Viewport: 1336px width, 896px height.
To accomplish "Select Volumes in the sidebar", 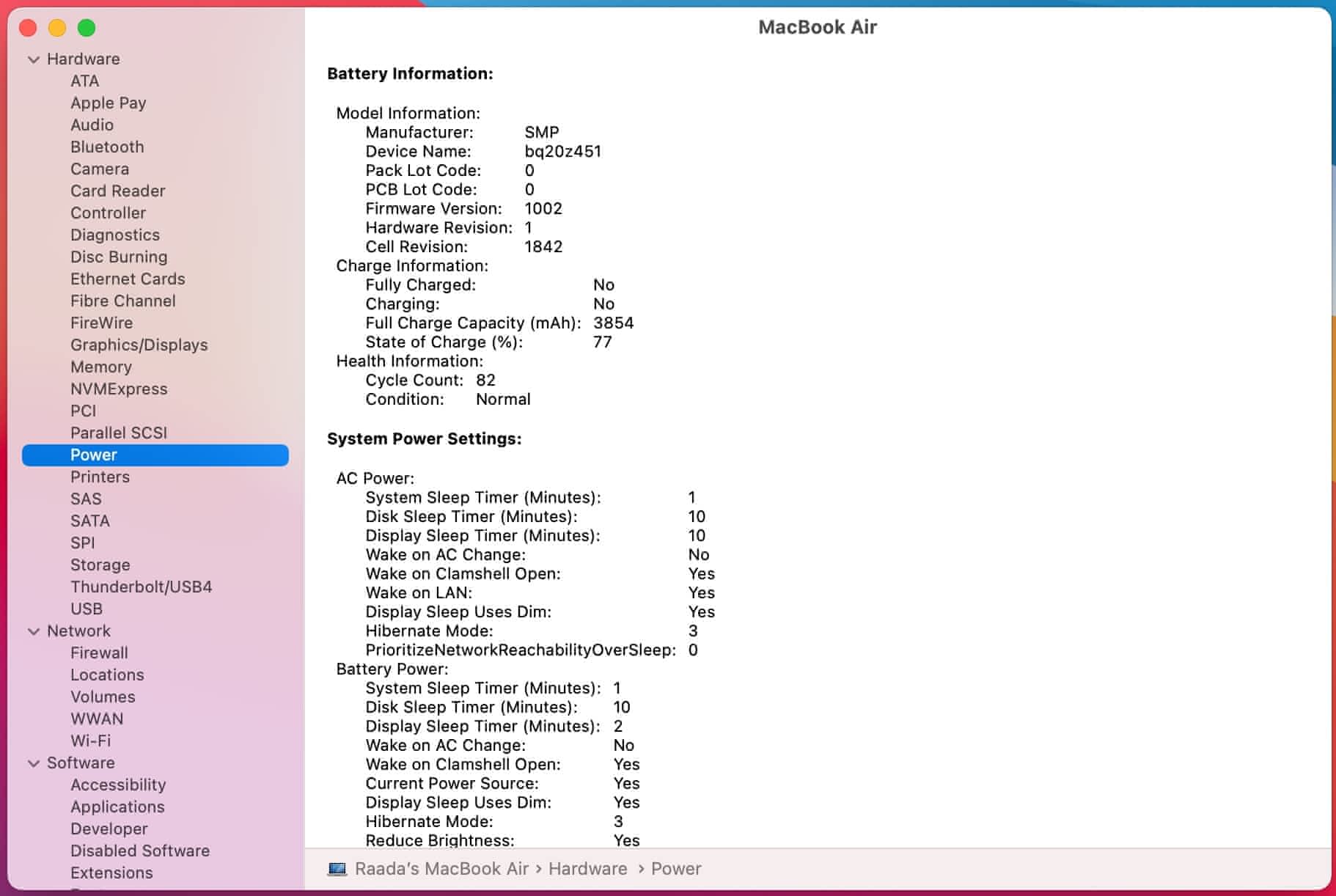I will tap(103, 697).
